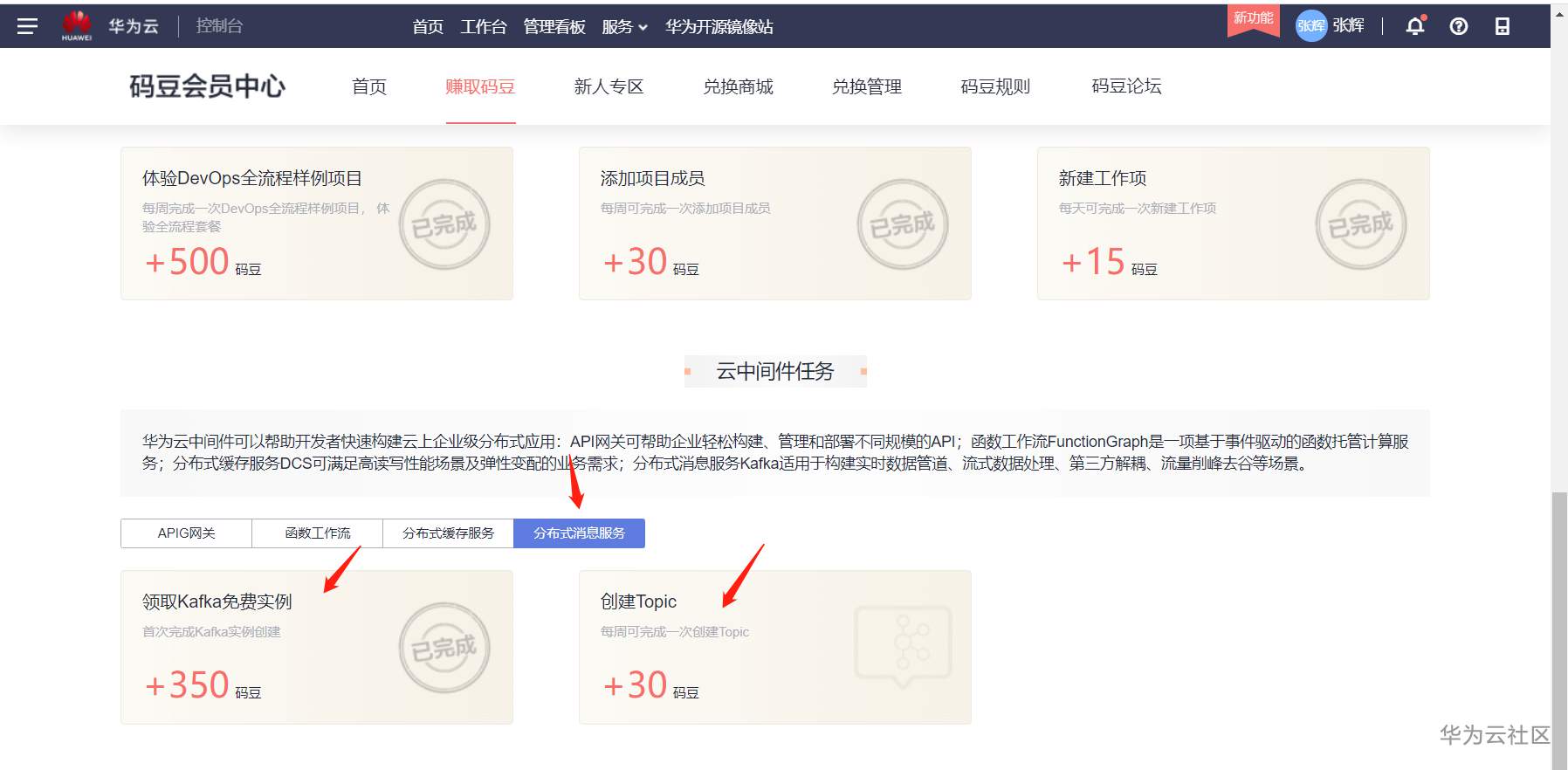Click text 每天可完成一次新建工作项

click(x=1138, y=209)
